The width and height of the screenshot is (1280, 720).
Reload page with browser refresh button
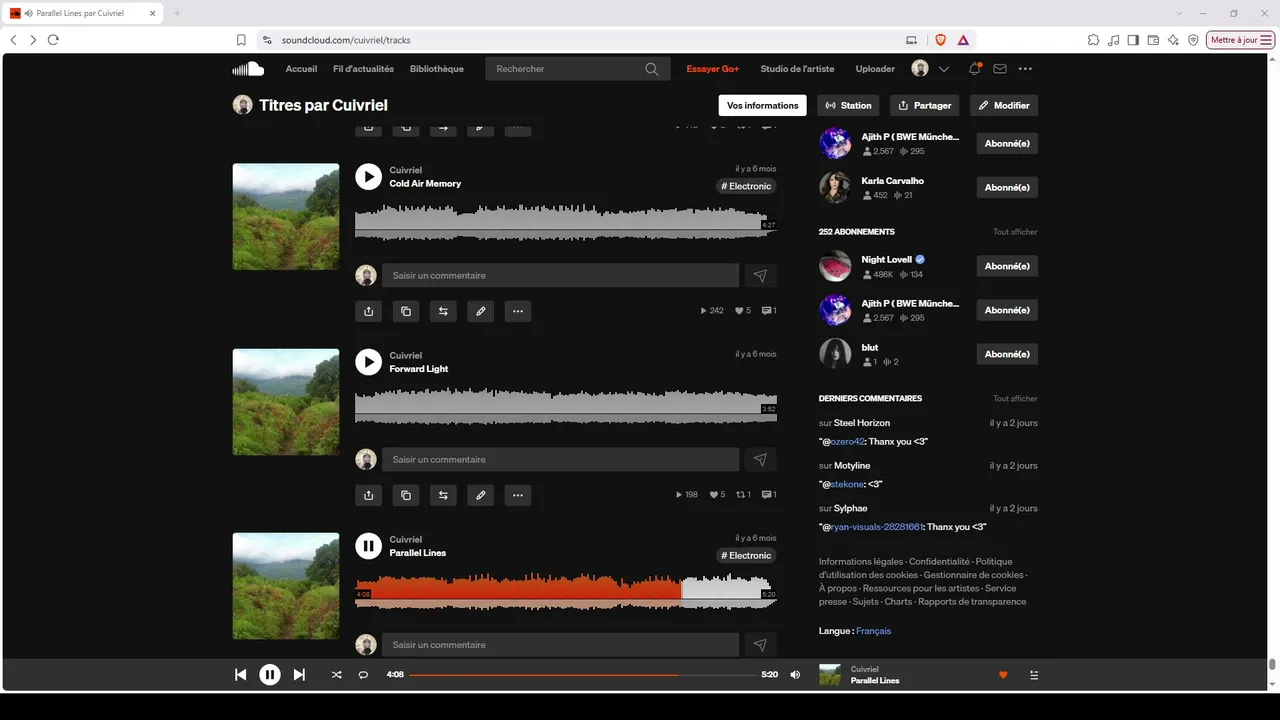click(x=53, y=40)
